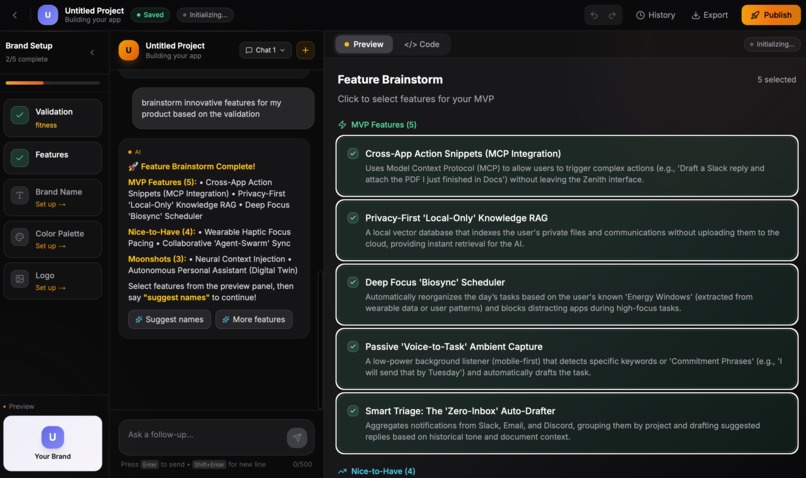Open History from the top bar

click(x=655, y=15)
